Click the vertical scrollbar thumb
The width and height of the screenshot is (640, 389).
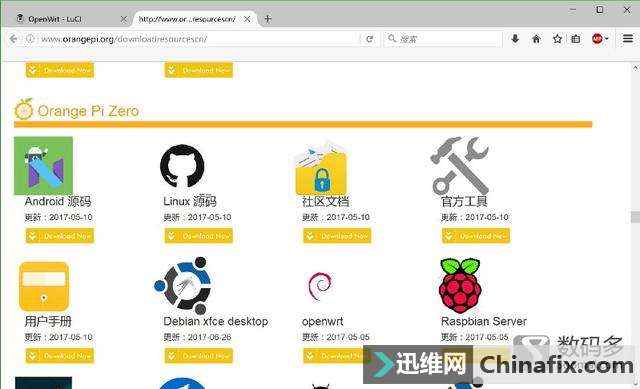(635, 217)
